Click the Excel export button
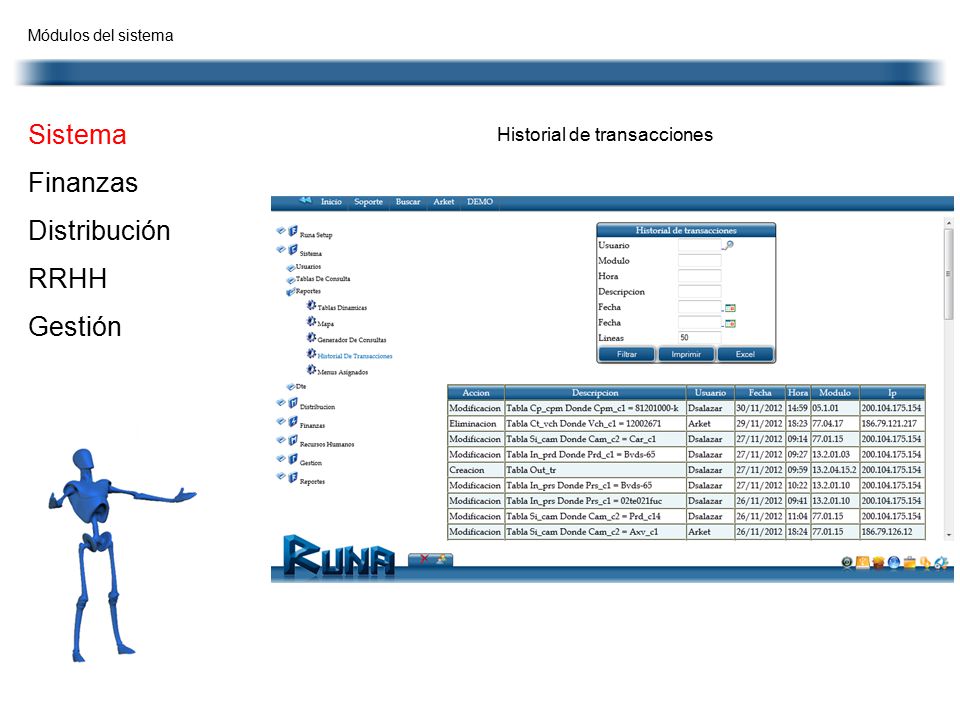This screenshot has width=960, height=720. coord(745,354)
